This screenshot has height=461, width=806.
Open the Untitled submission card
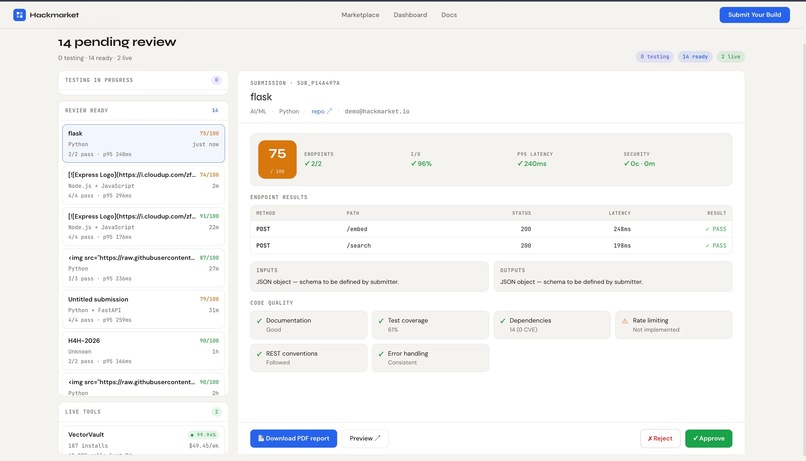143,309
